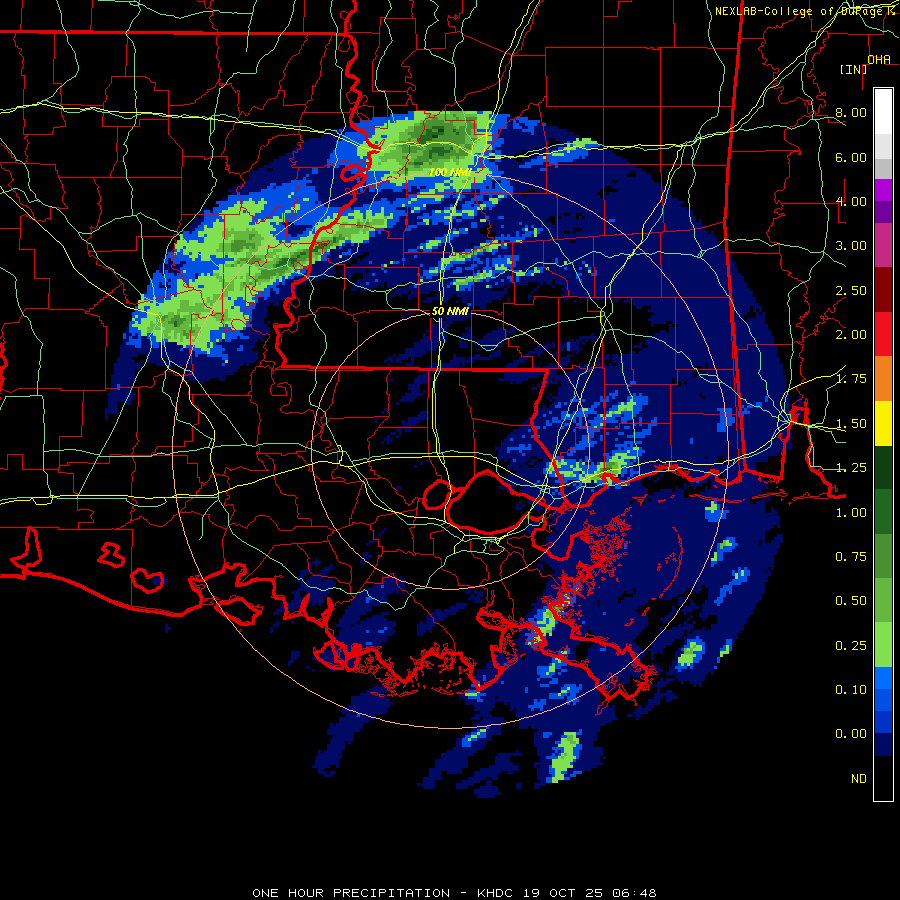Image resolution: width=900 pixels, height=900 pixels.
Task: Click the 1.50 legend value
Action: coord(851,424)
